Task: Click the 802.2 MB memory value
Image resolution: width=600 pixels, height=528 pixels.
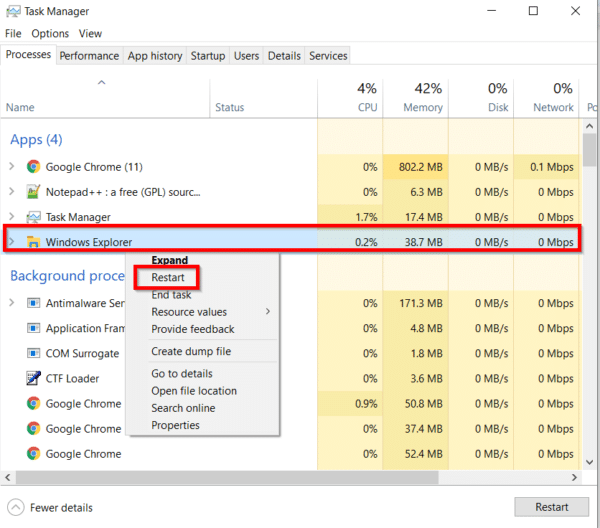Action: pos(421,167)
